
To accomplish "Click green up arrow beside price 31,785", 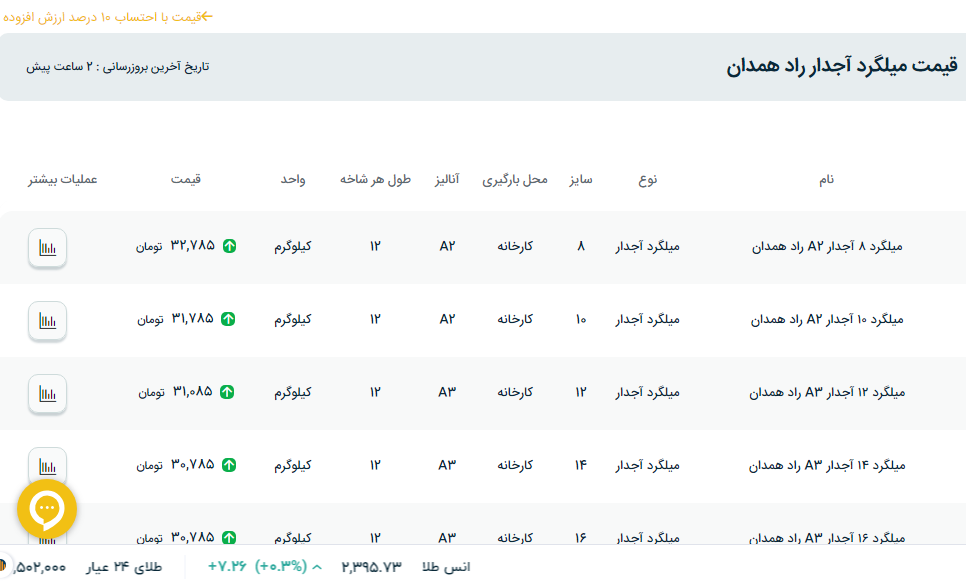I will pos(229,319).
